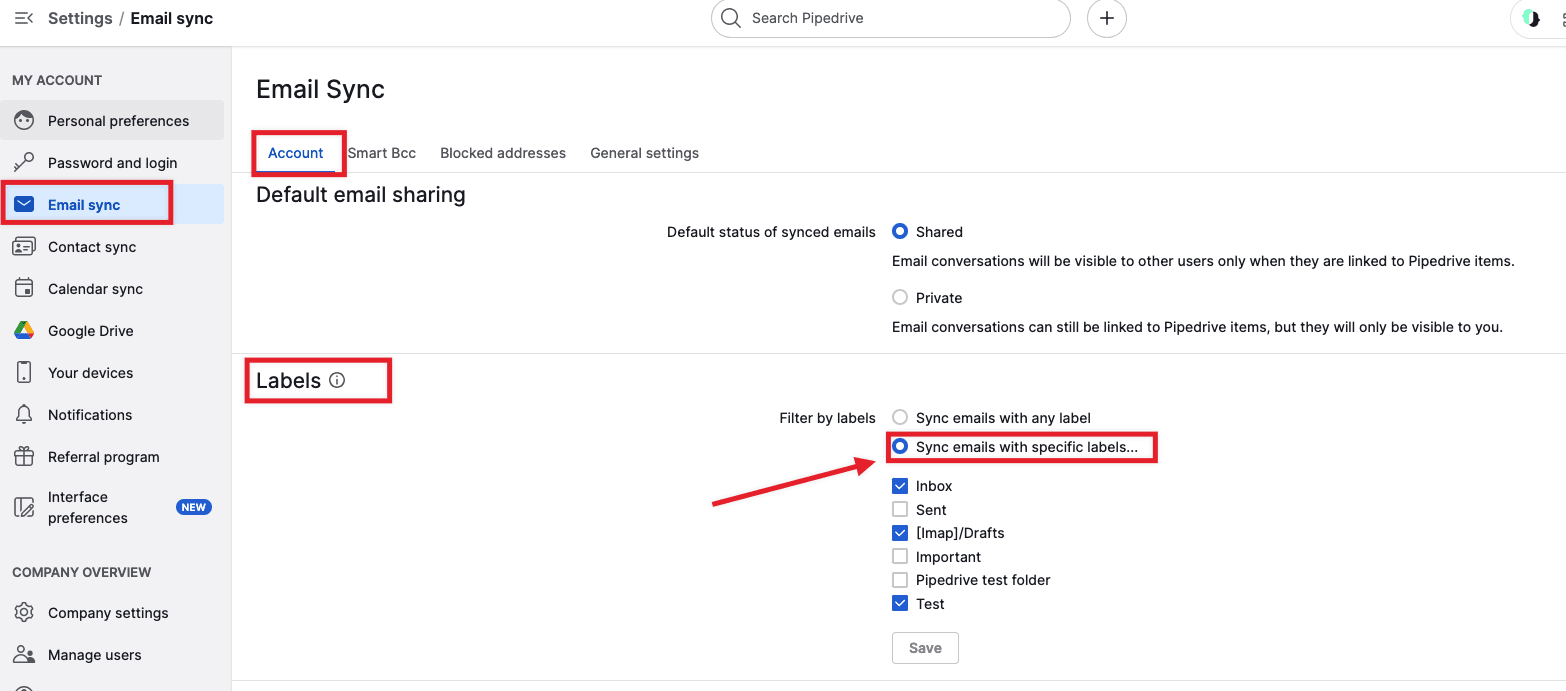Click the Save button

(x=925, y=648)
